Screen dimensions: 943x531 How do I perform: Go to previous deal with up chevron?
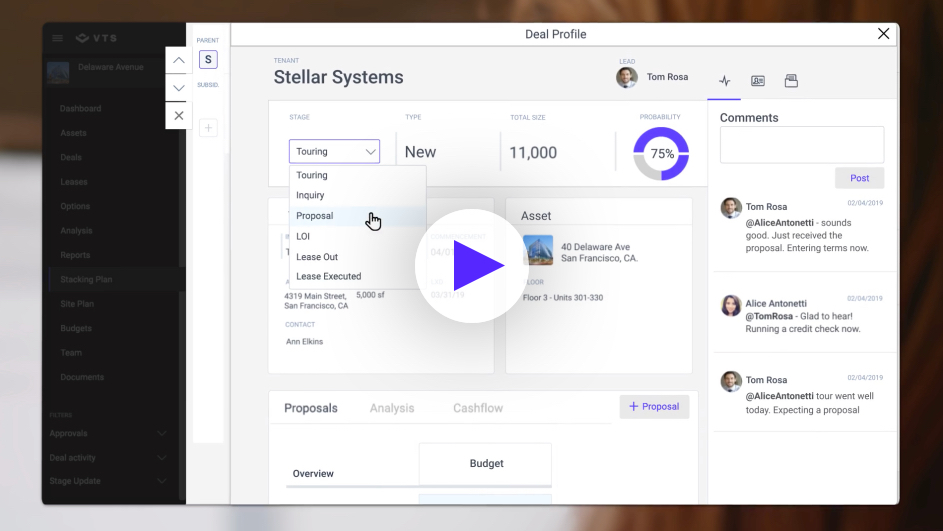coord(179,60)
